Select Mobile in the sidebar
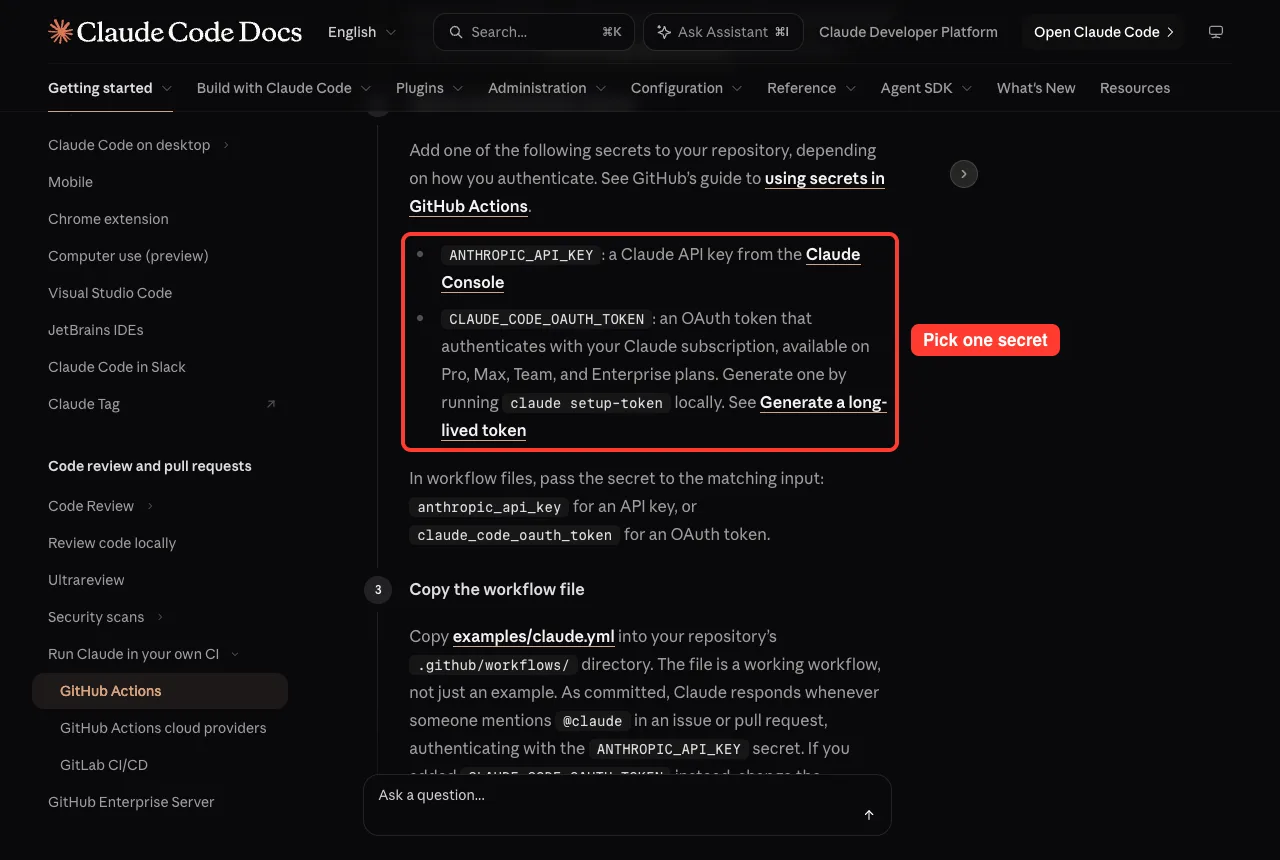Screen dimensions: 1280x860 [x=70, y=182]
